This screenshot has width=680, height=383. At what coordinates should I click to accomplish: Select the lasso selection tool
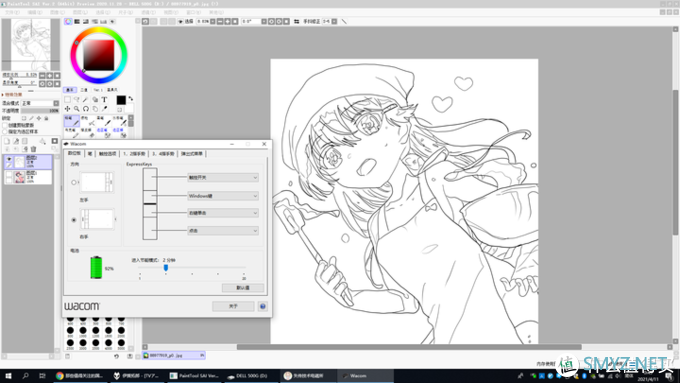(76, 100)
